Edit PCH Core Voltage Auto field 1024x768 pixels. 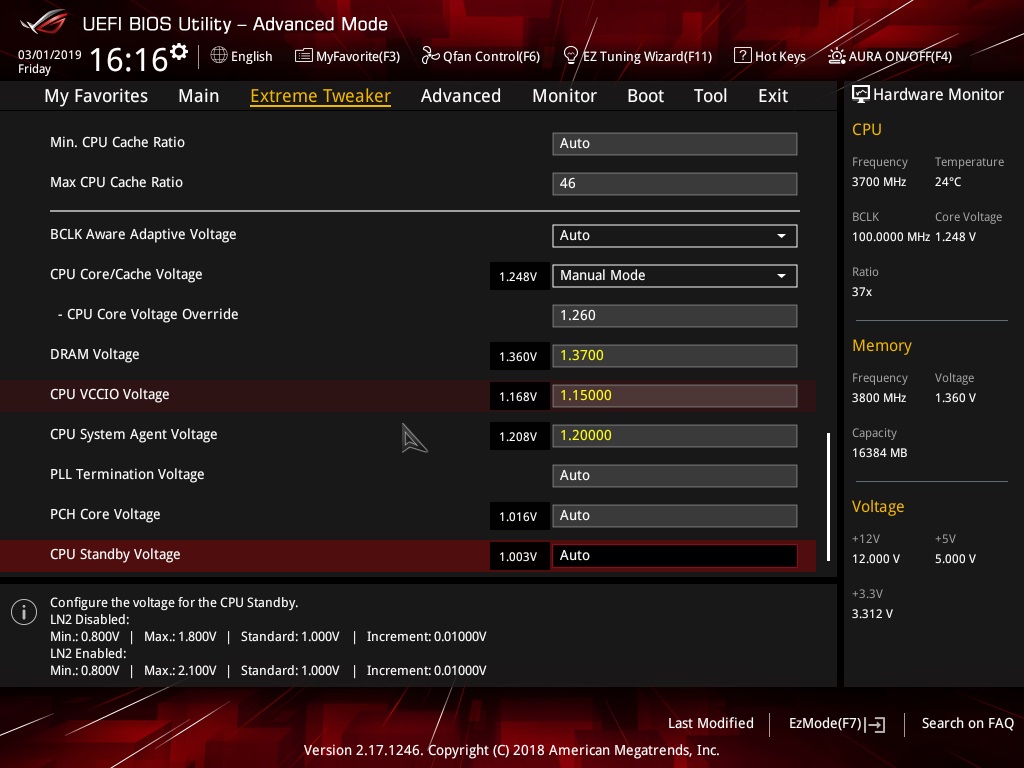pyautogui.click(x=675, y=515)
